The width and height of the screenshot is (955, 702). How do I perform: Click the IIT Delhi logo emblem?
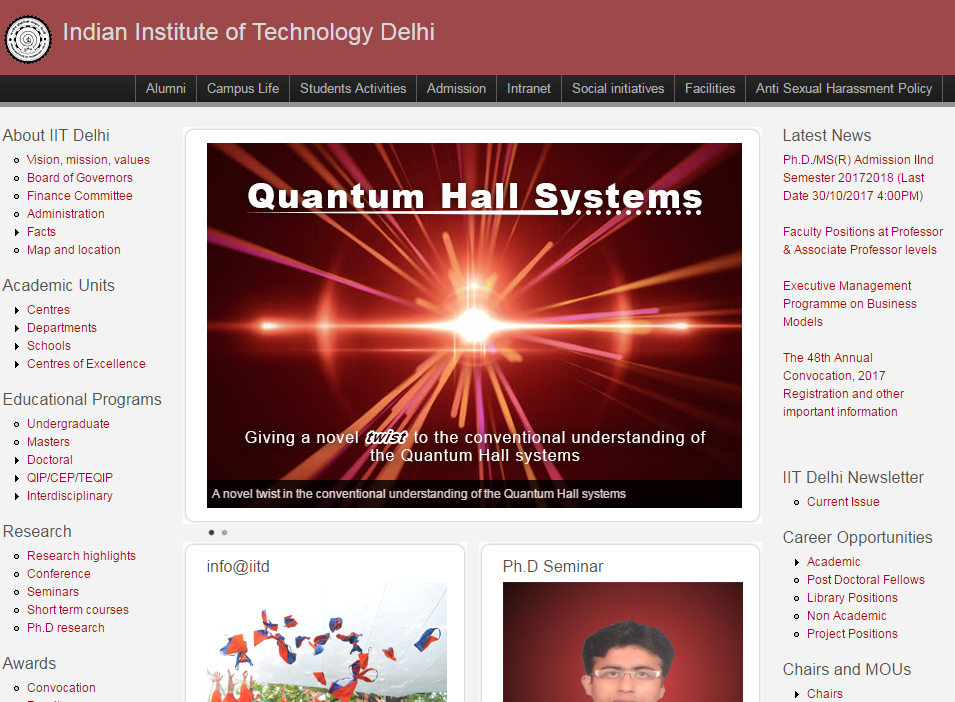[28, 39]
